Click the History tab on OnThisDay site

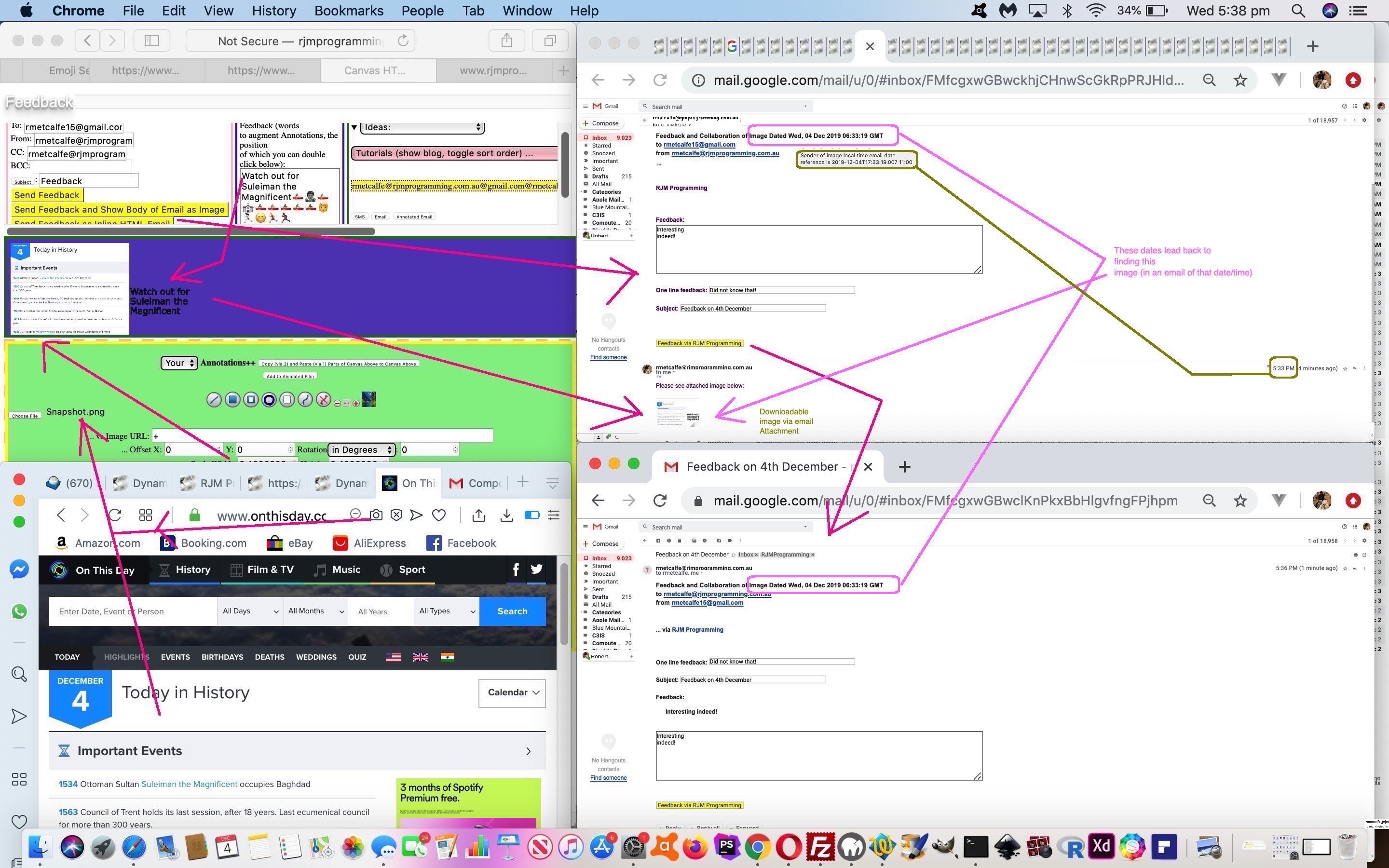(193, 569)
